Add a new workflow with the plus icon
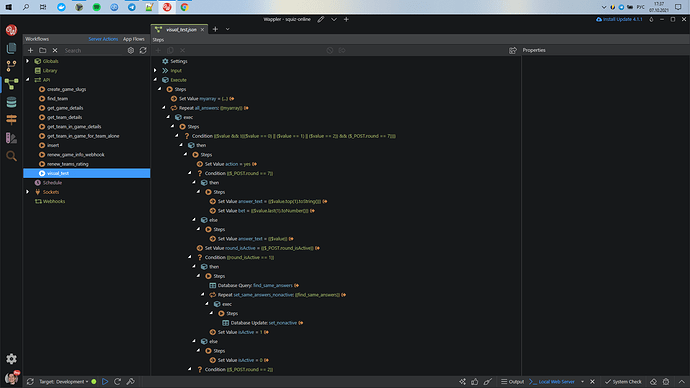The image size is (690, 388). [30, 51]
